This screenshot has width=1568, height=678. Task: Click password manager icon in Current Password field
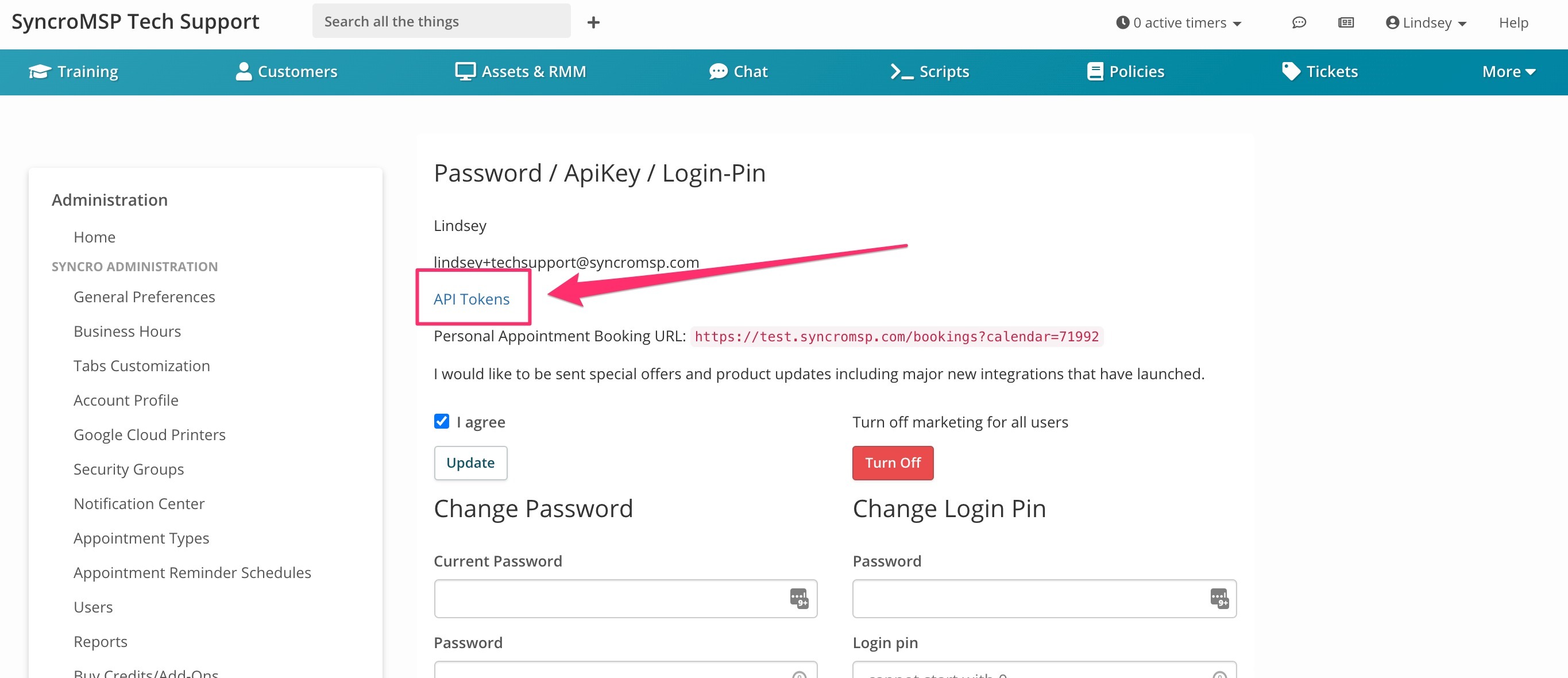click(x=798, y=598)
